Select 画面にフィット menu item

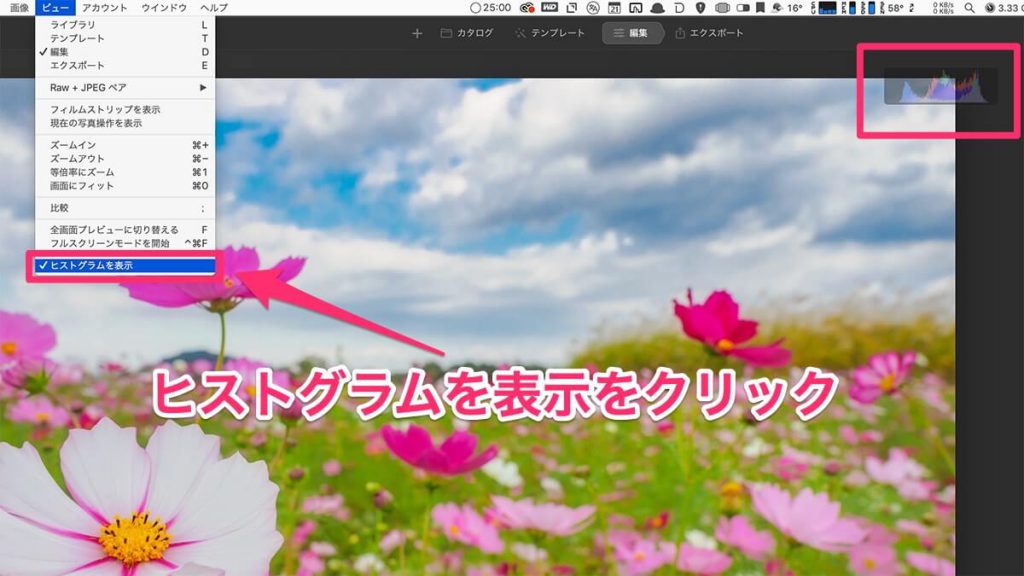click(x=125, y=186)
